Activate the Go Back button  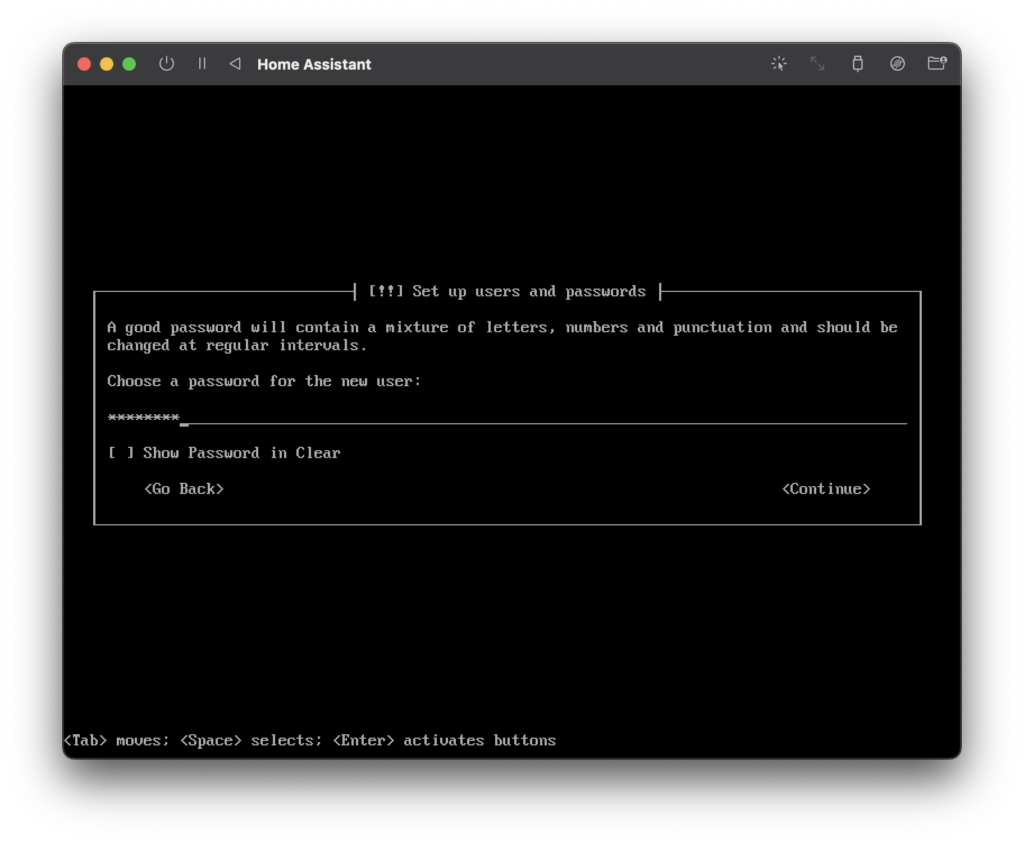184,489
